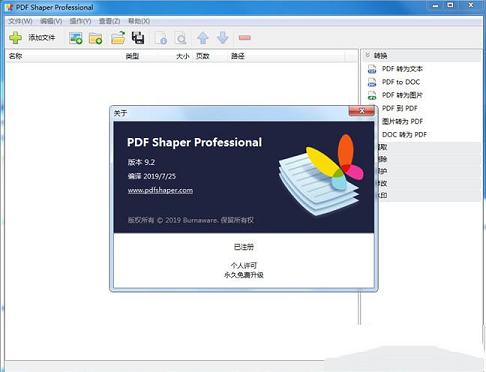Click the black floppy disk save icon

138,38
